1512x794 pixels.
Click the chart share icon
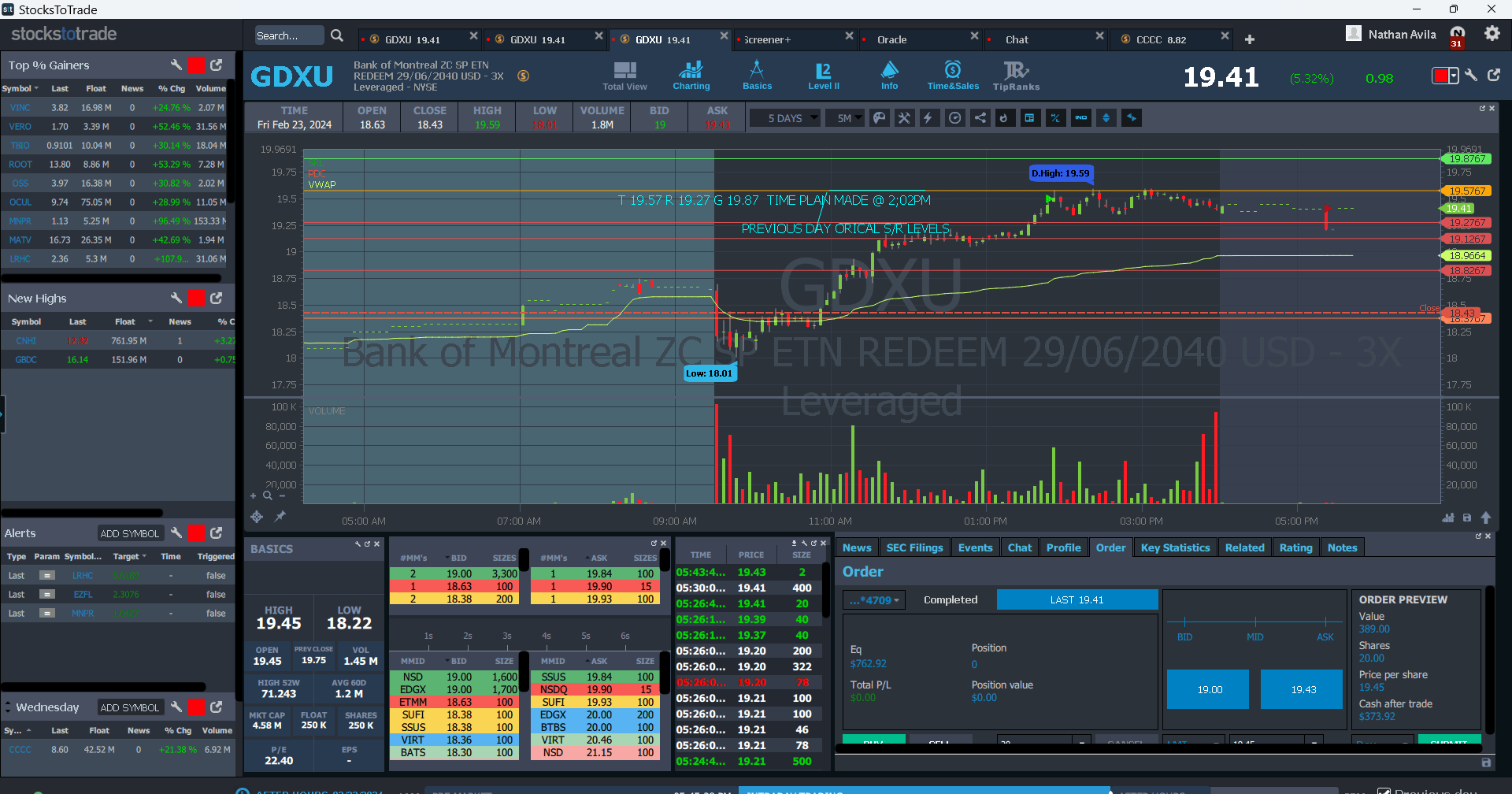tap(980, 118)
